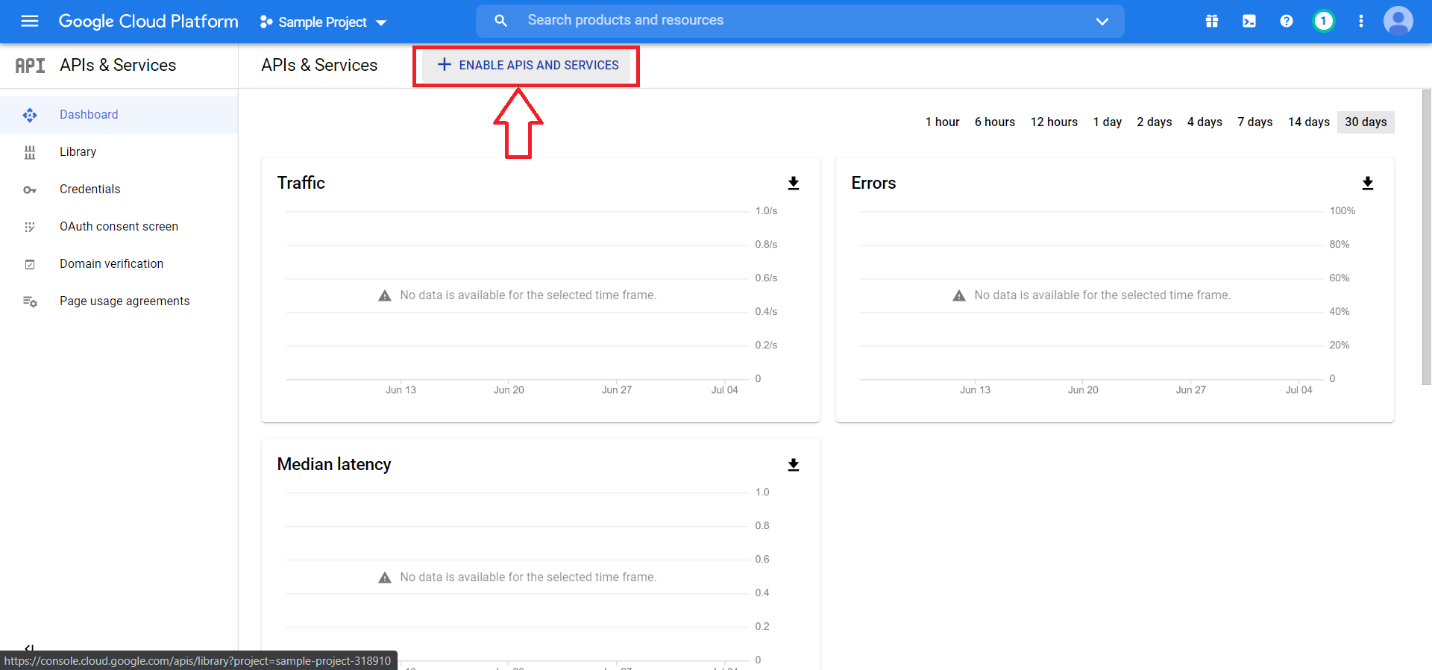Select the 7 days time range

1255,122
